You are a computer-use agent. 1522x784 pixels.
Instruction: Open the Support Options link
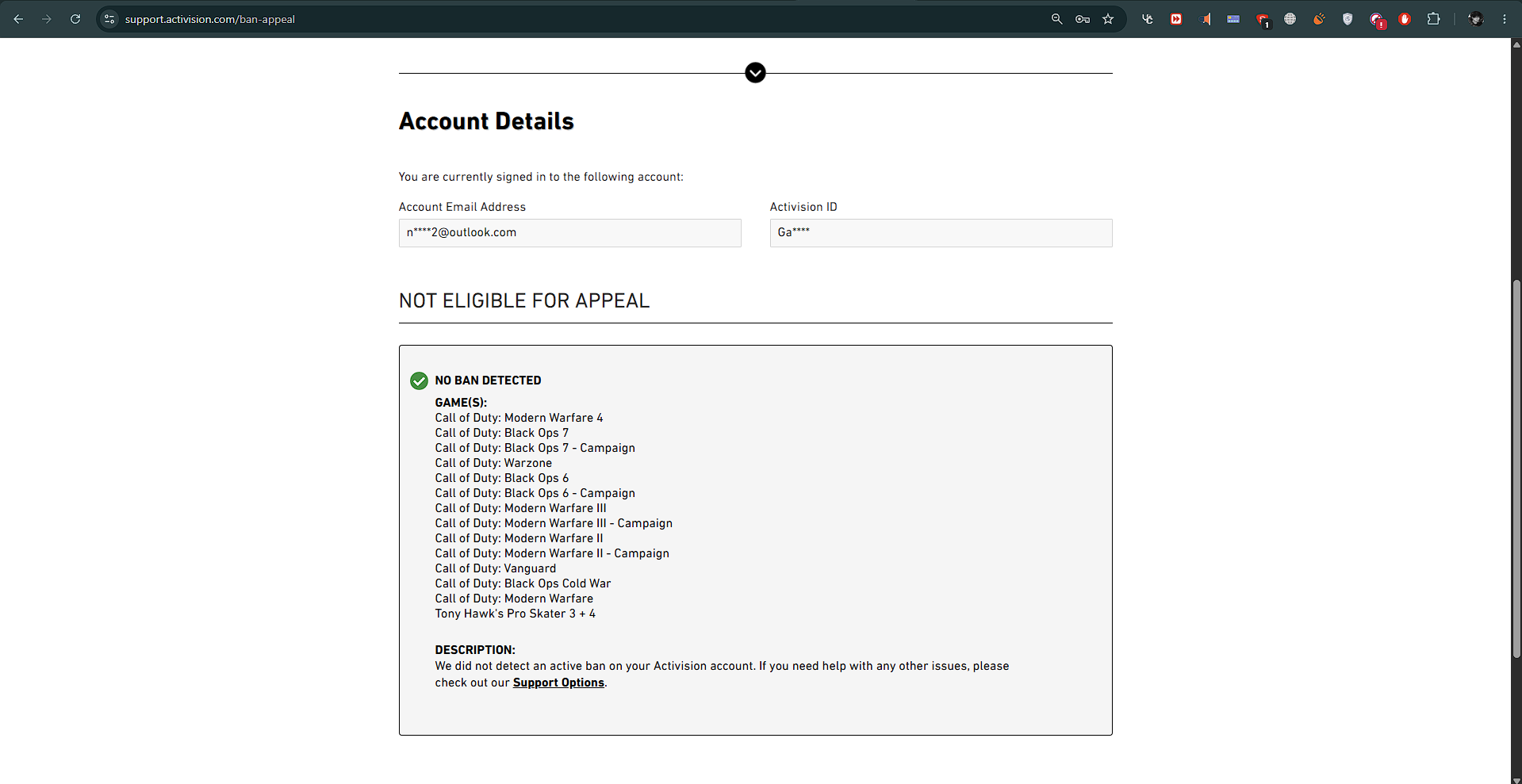558,683
